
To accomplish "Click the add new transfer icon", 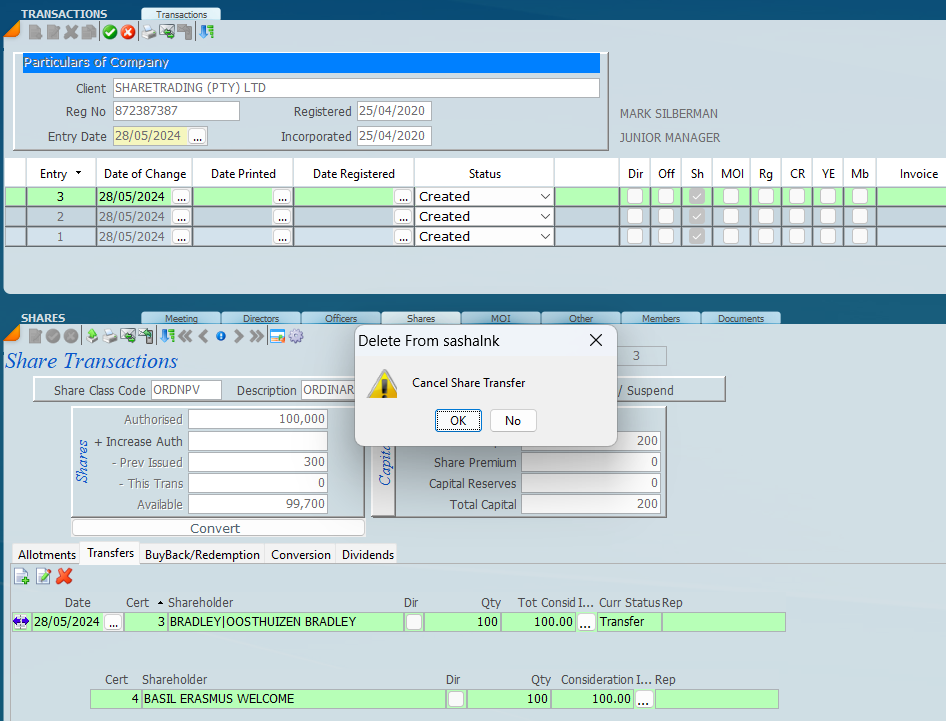I will tap(21, 576).
